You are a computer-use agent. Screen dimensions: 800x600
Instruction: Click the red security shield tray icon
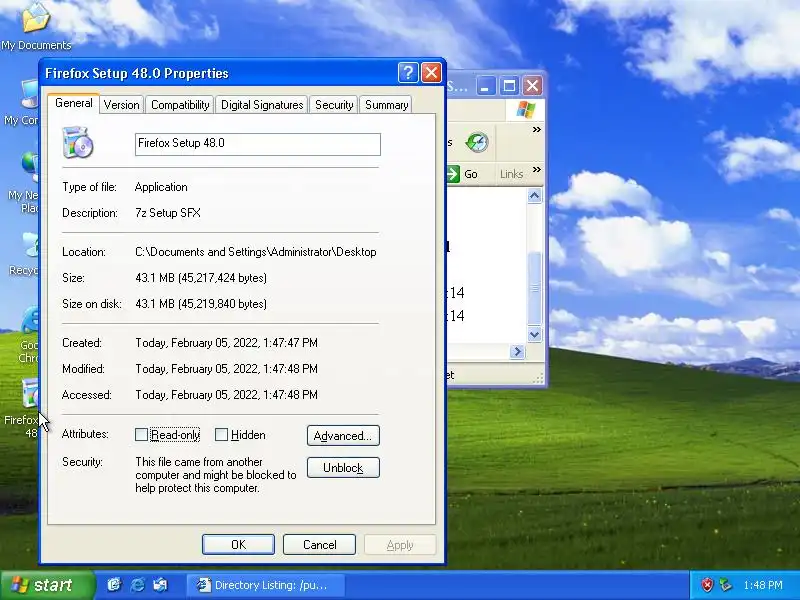(x=707, y=585)
